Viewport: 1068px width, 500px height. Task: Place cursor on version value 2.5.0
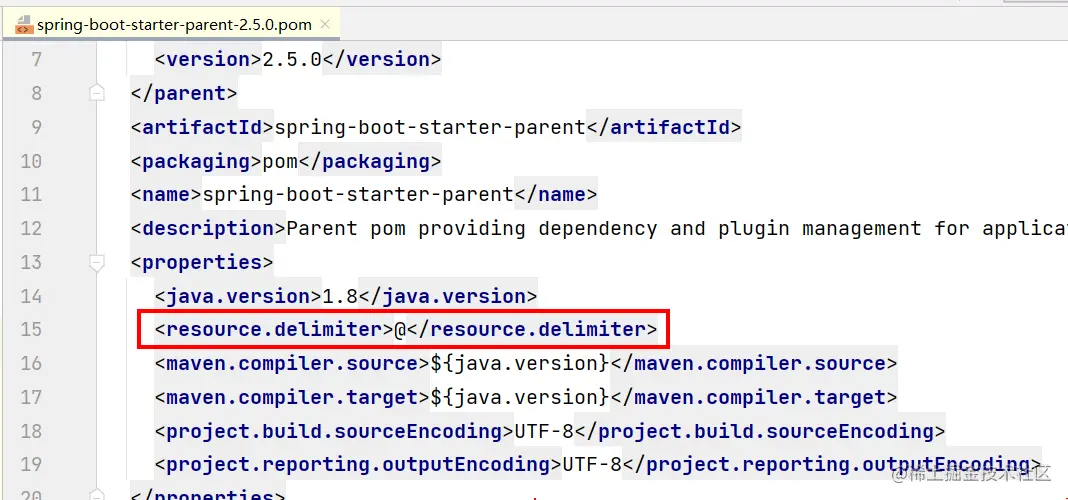coord(292,60)
